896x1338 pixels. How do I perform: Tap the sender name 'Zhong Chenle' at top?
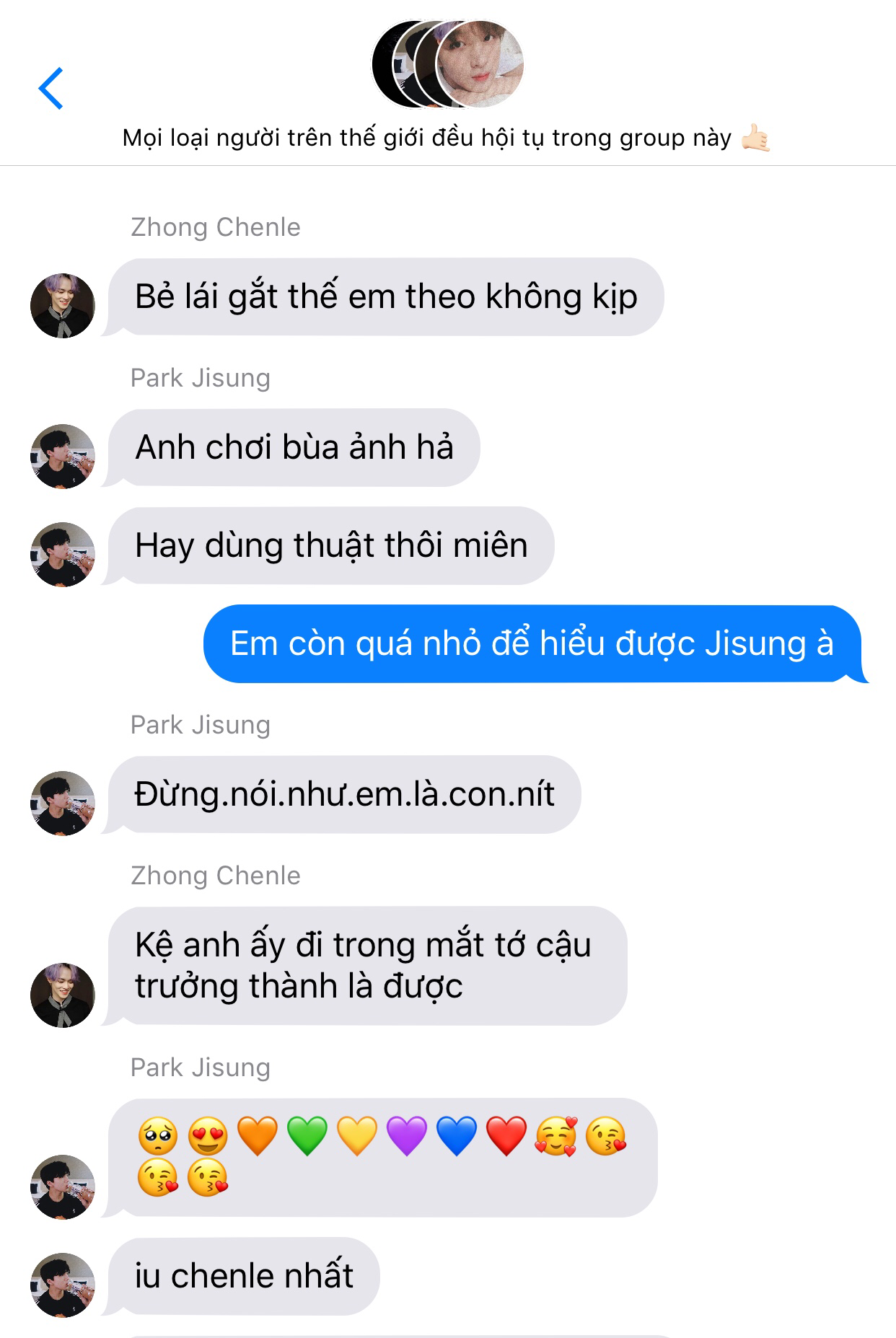[x=216, y=227]
